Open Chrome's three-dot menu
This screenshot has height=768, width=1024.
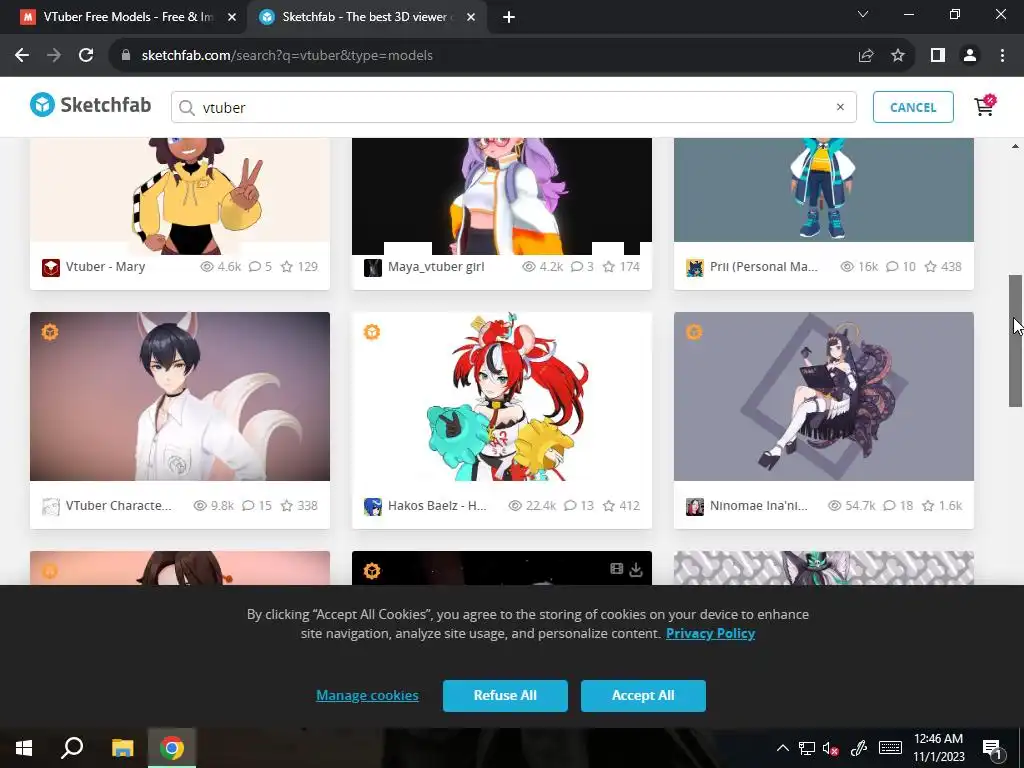coord(1002,56)
